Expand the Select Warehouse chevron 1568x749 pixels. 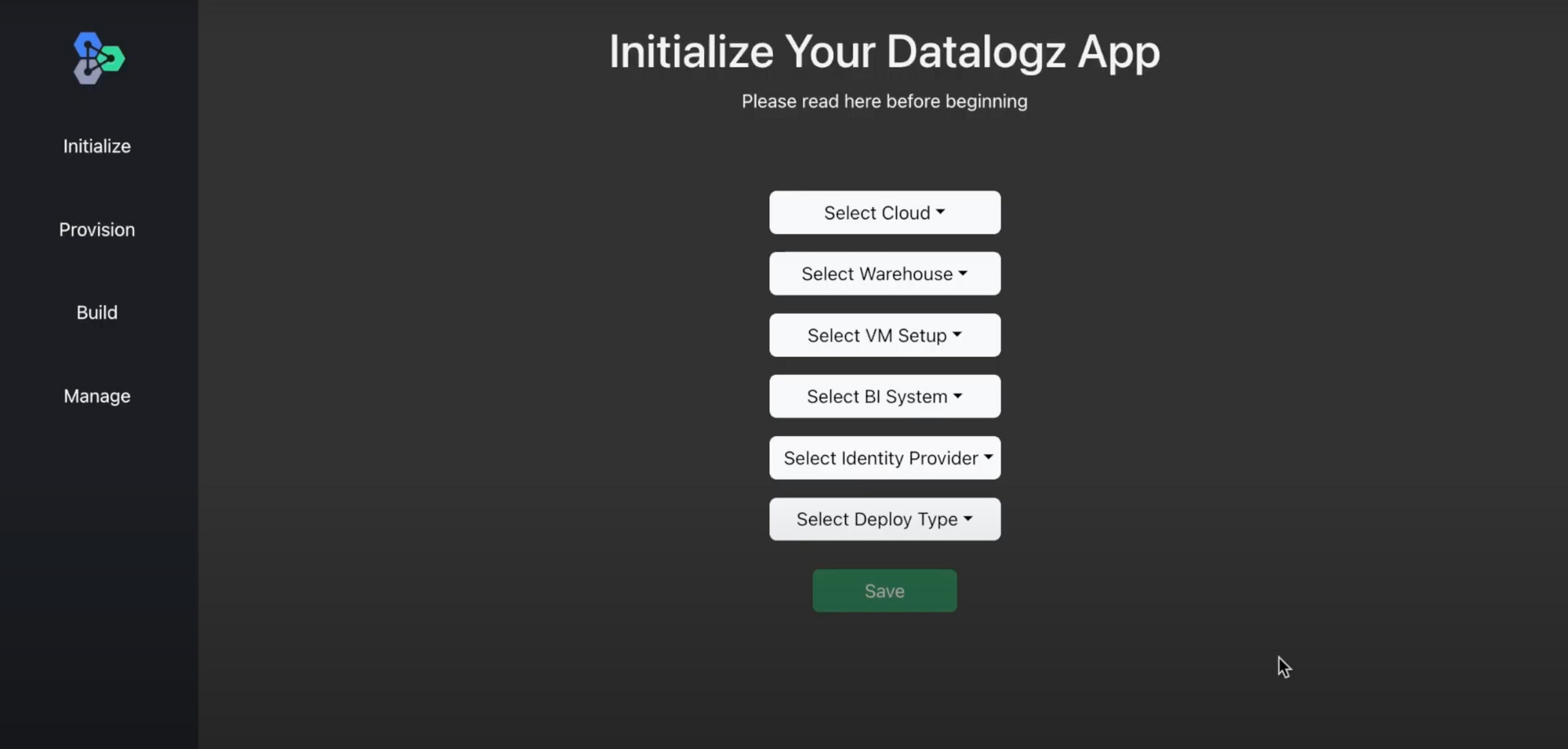(x=963, y=273)
